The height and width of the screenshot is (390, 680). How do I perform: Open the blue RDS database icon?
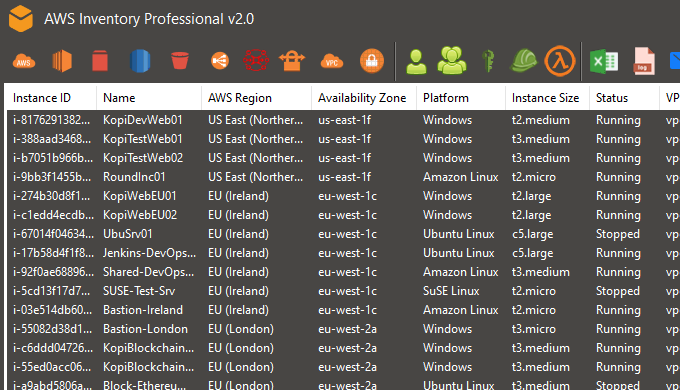pyautogui.click(x=140, y=61)
